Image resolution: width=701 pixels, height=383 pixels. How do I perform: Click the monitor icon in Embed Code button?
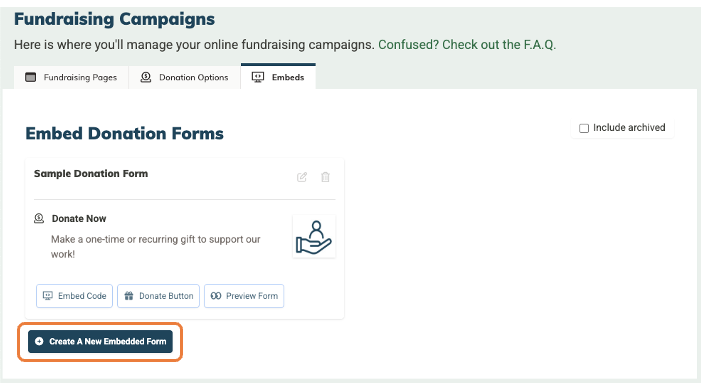(x=47, y=296)
